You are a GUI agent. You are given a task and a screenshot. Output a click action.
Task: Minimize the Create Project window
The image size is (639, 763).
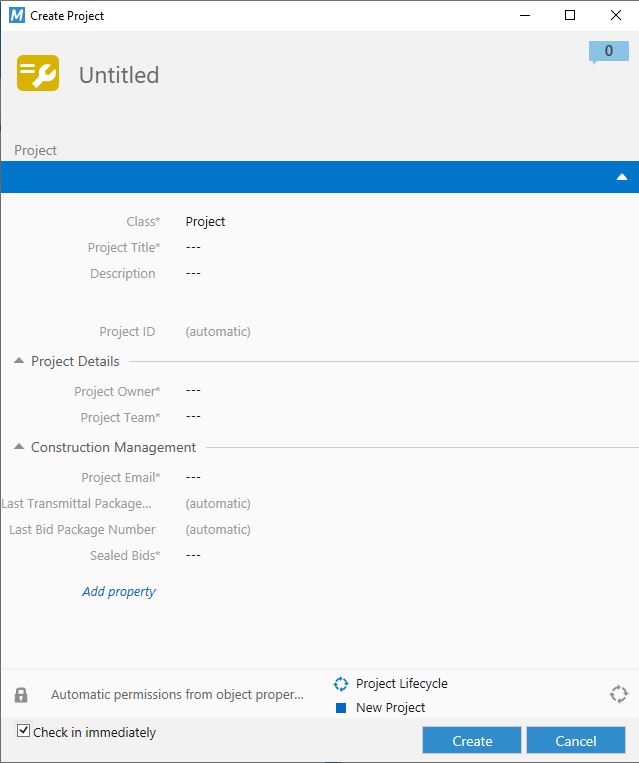[525, 16]
